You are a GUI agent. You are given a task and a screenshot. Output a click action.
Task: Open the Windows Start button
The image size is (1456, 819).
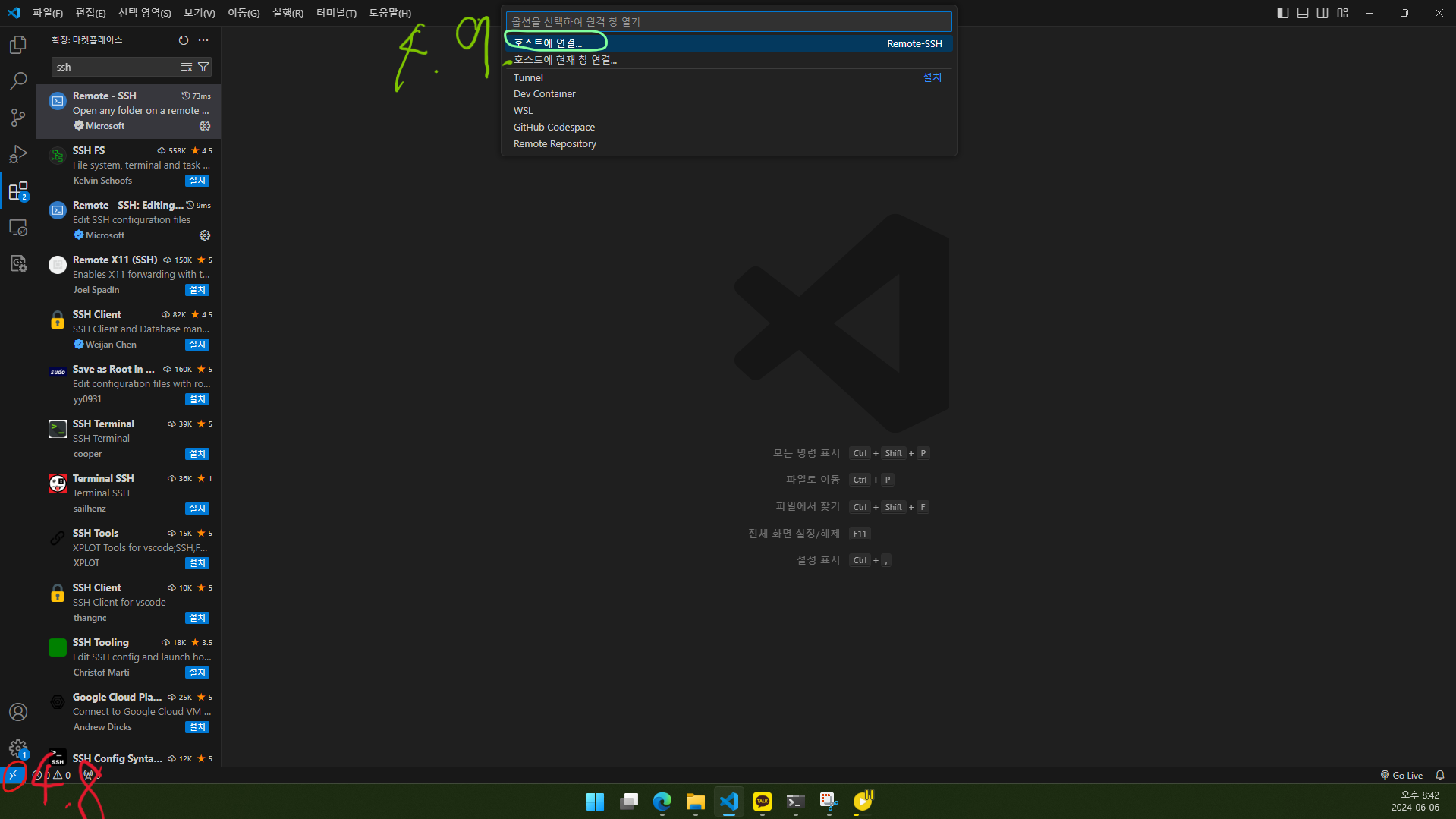596,802
